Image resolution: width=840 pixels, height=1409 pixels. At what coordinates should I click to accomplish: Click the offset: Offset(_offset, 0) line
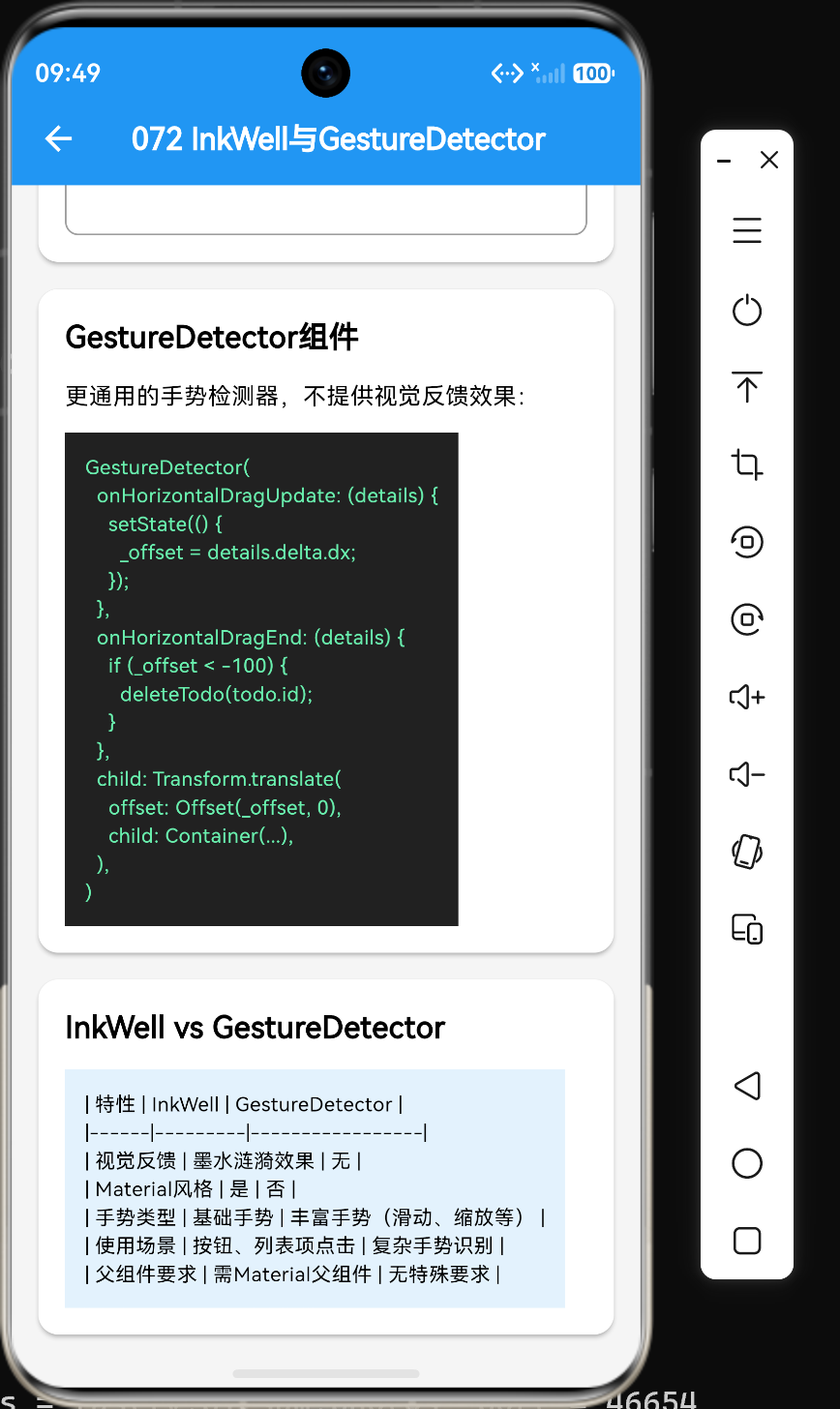(225, 807)
